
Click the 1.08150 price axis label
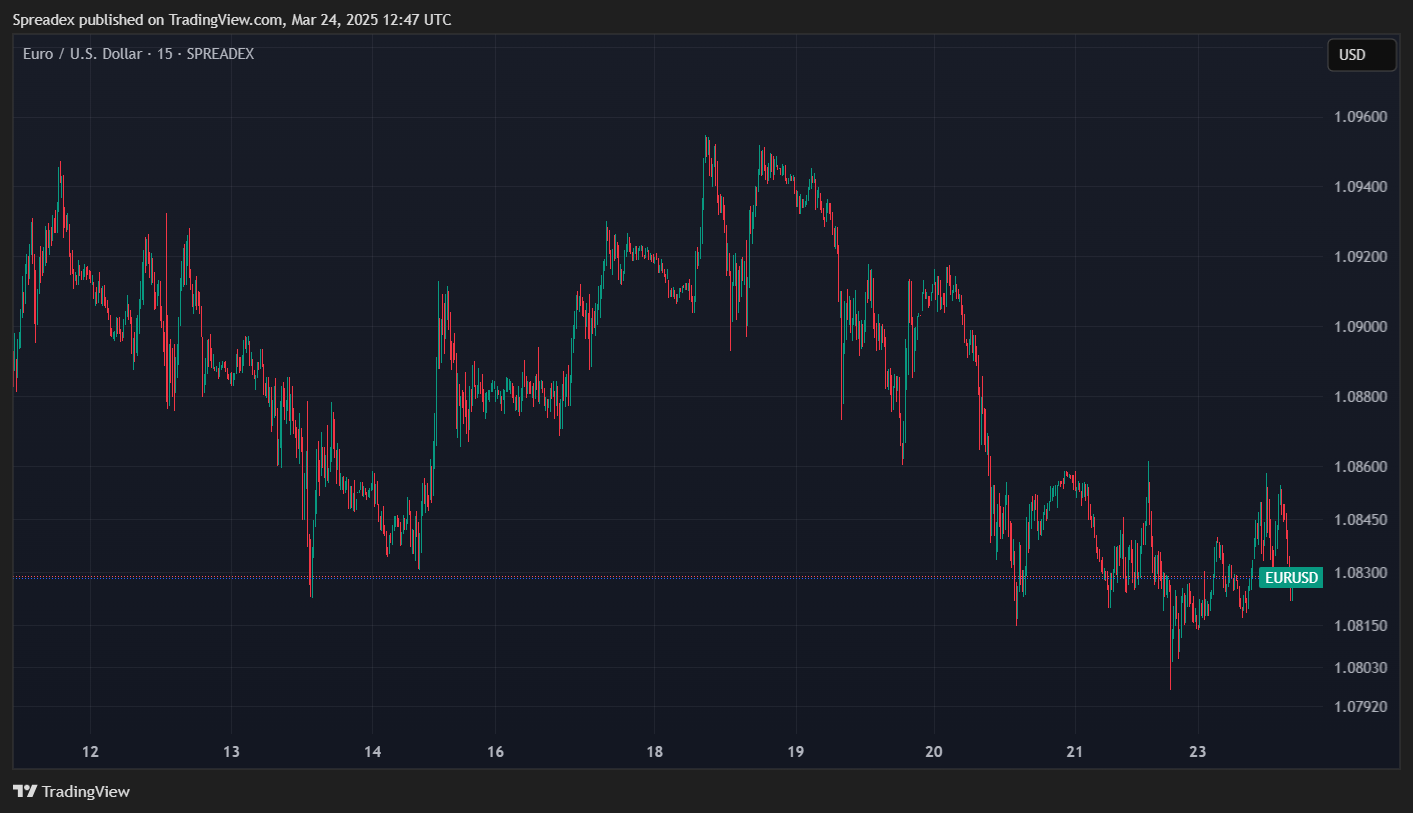pyautogui.click(x=1361, y=626)
